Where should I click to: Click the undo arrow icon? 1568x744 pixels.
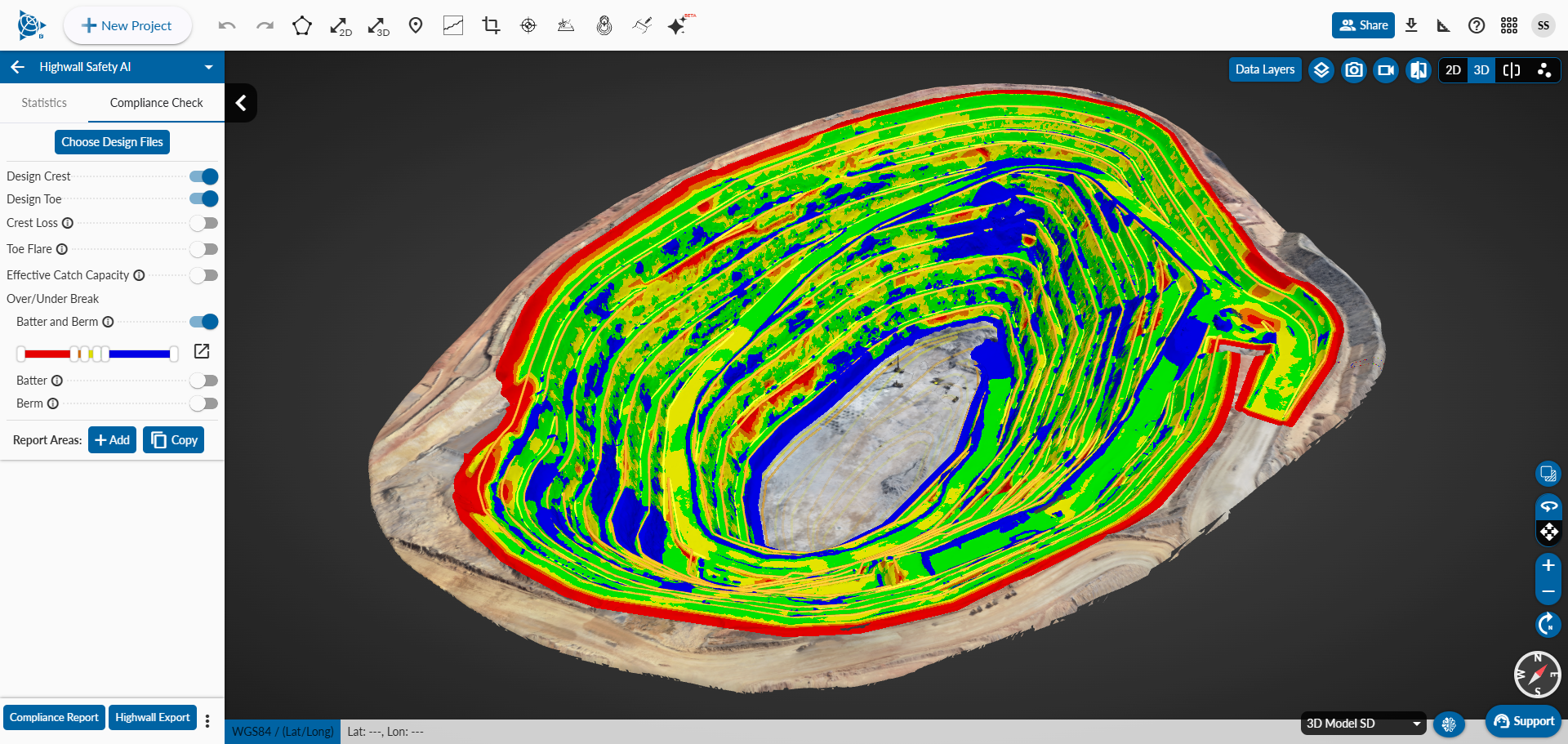(x=227, y=25)
